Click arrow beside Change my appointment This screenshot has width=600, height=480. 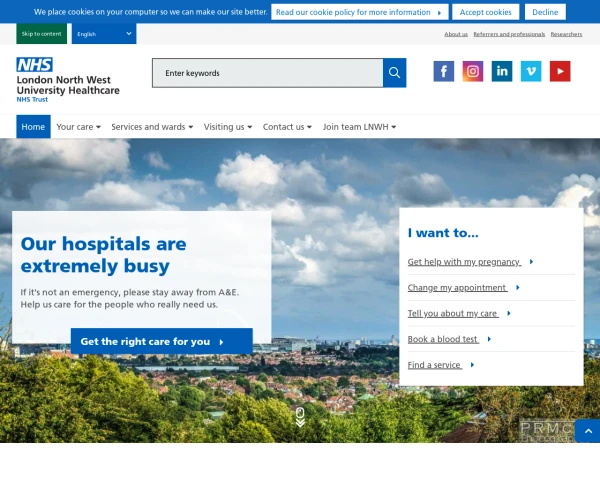(x=517, y=287)
